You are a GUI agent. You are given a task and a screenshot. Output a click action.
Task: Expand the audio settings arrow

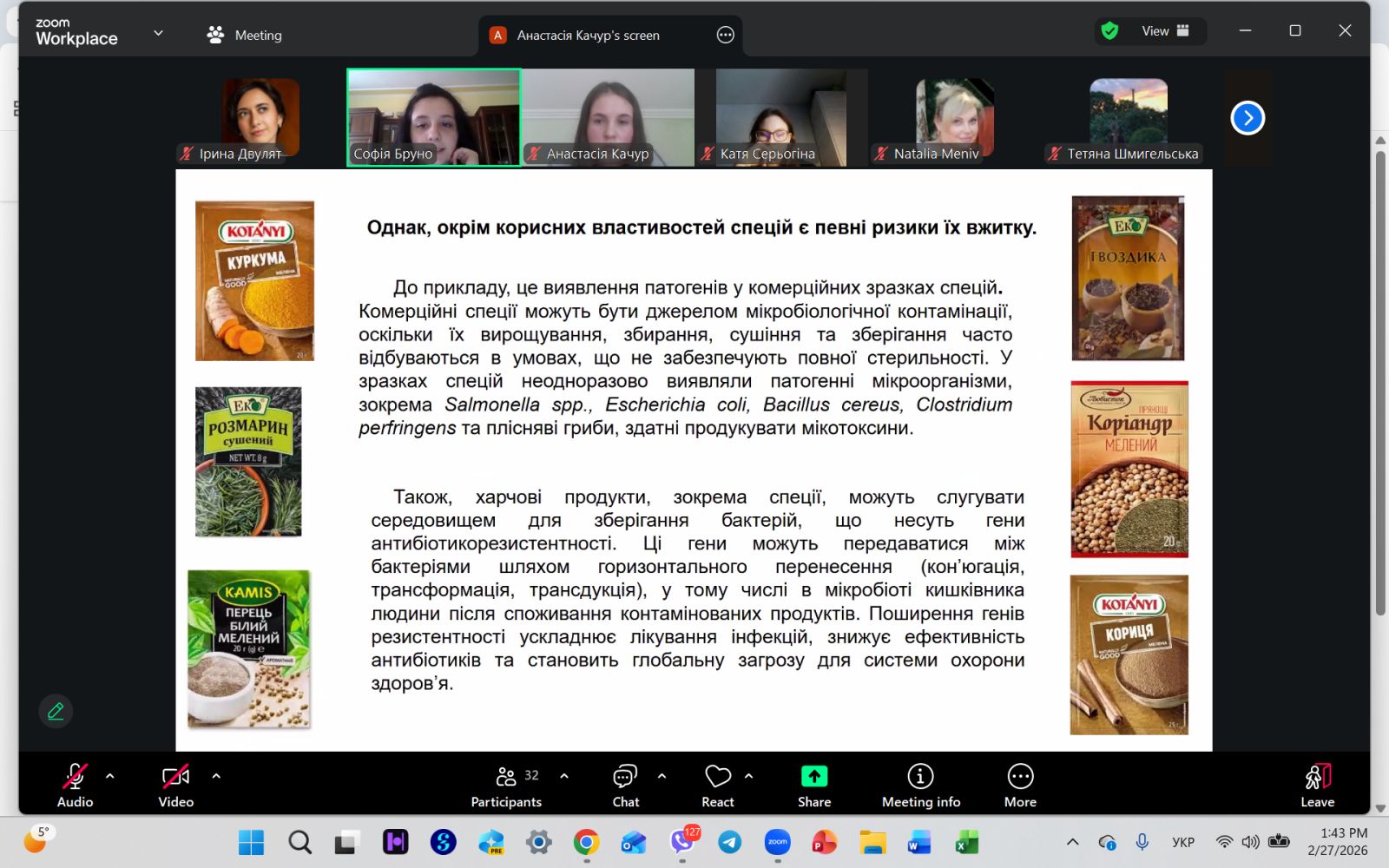(x=110, y=776)
